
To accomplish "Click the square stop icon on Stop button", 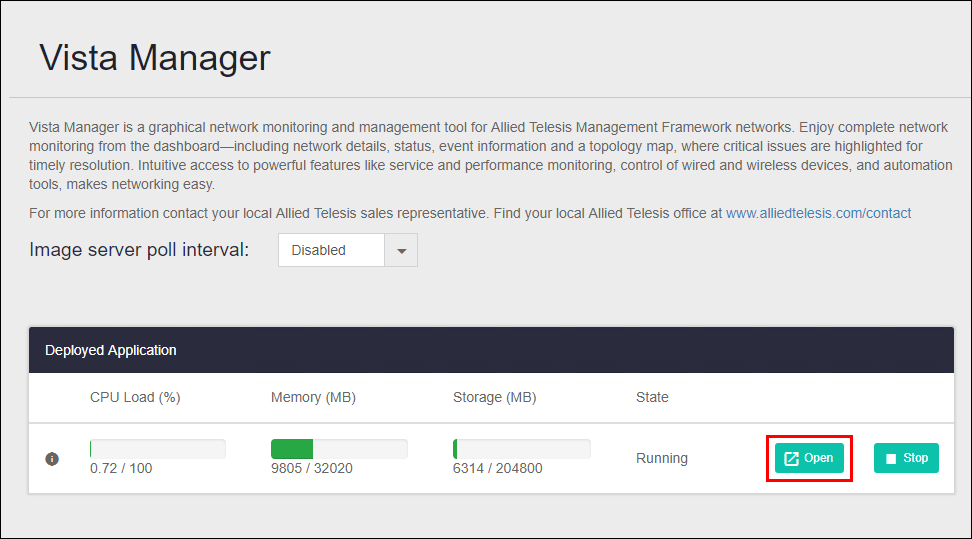I will coord(891,459).
